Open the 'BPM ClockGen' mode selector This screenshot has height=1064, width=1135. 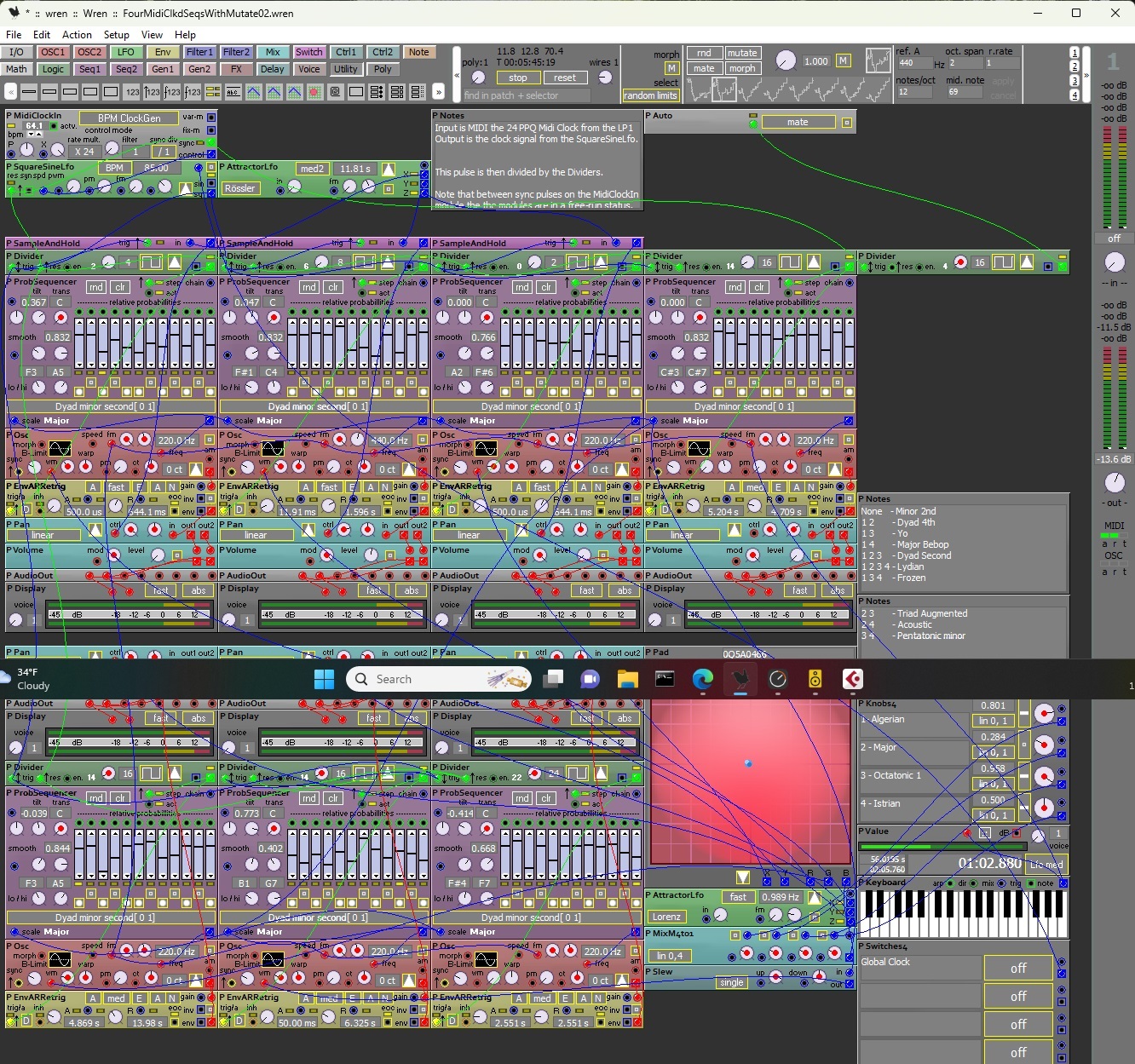coord(129,118)
